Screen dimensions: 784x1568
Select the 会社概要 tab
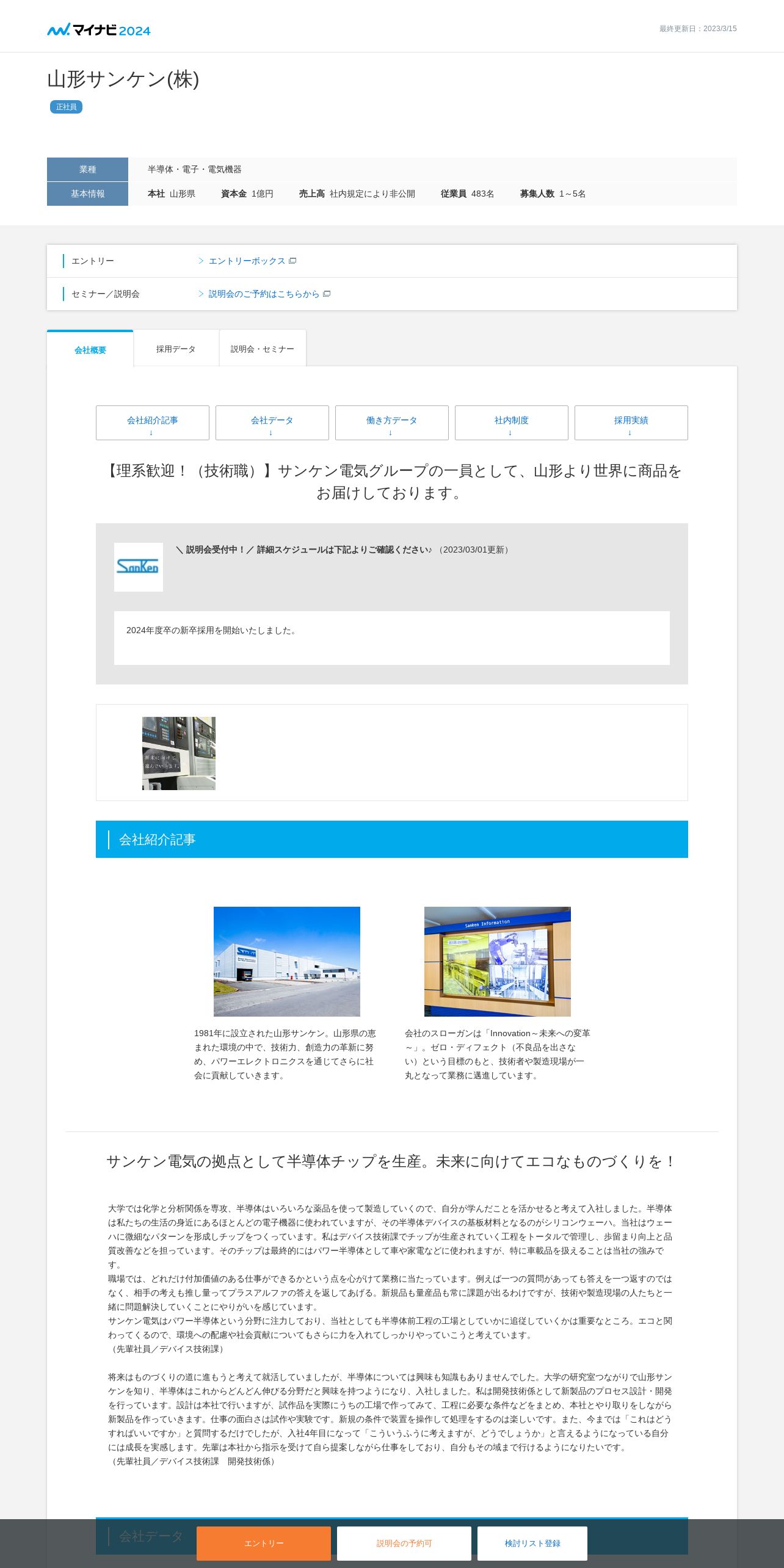tap(90, 349)
